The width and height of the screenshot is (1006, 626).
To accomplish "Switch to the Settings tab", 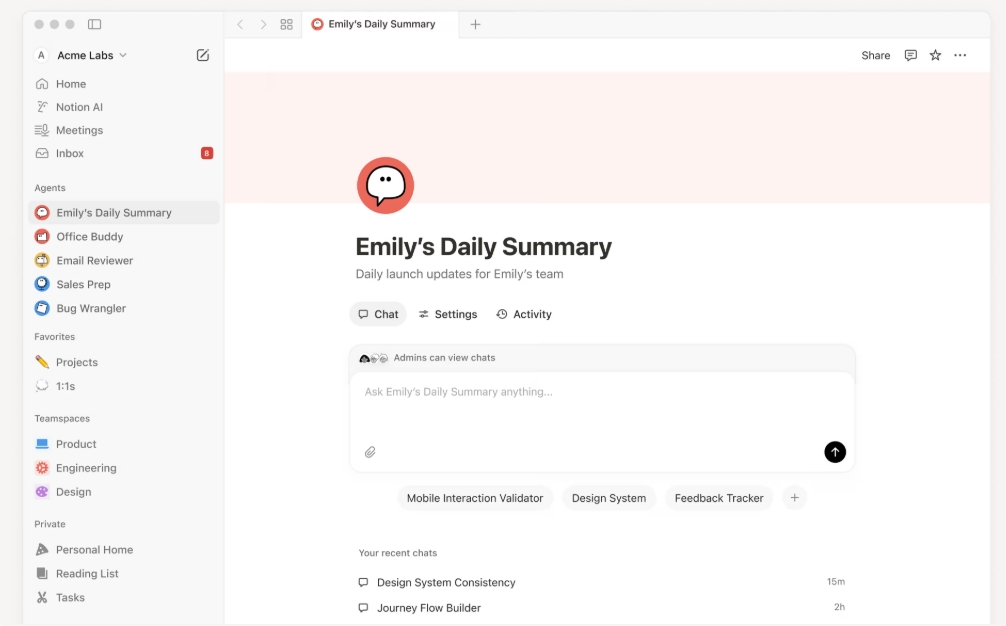I will pos(448,314).
